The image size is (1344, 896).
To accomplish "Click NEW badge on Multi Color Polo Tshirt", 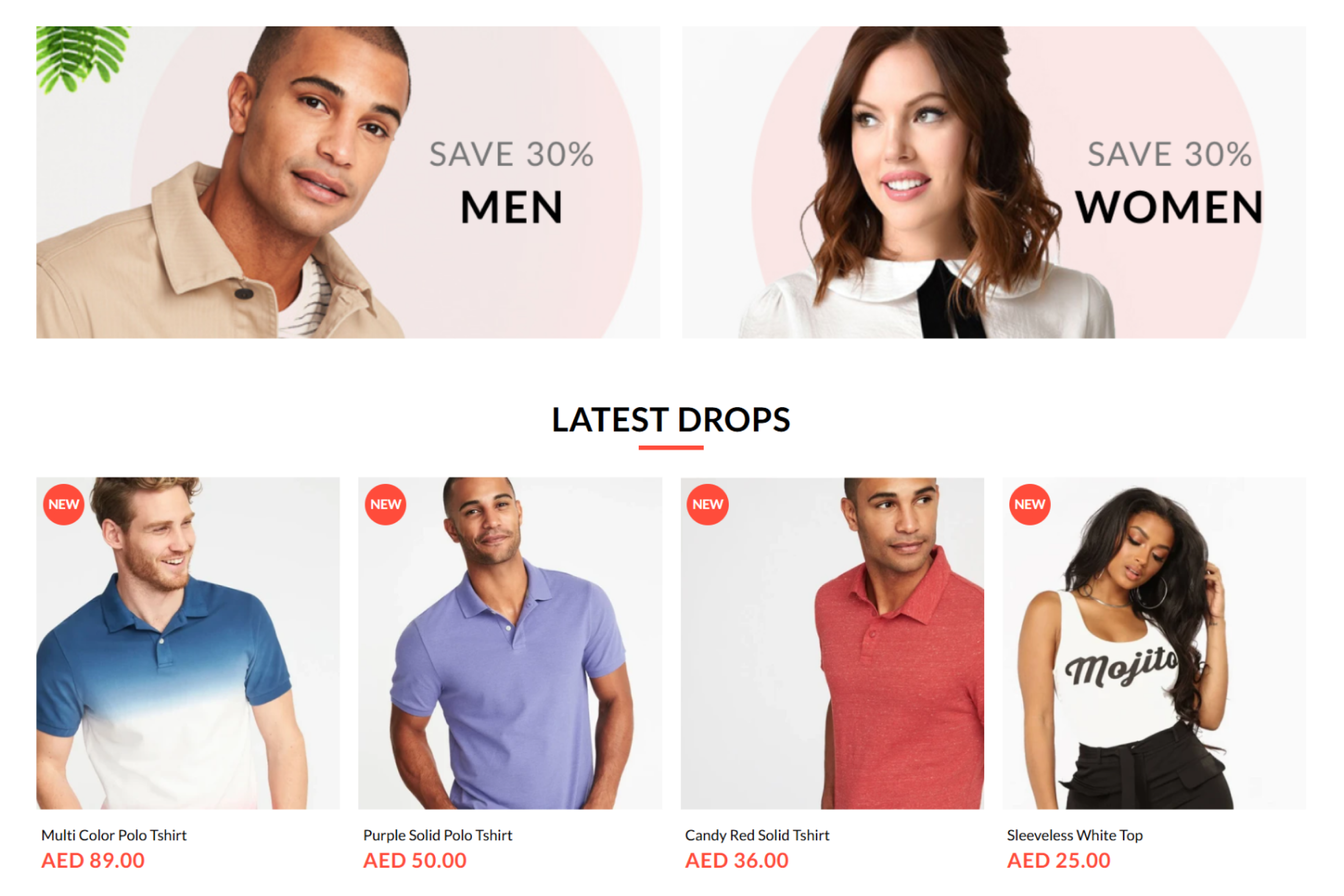I will [63, 505].
